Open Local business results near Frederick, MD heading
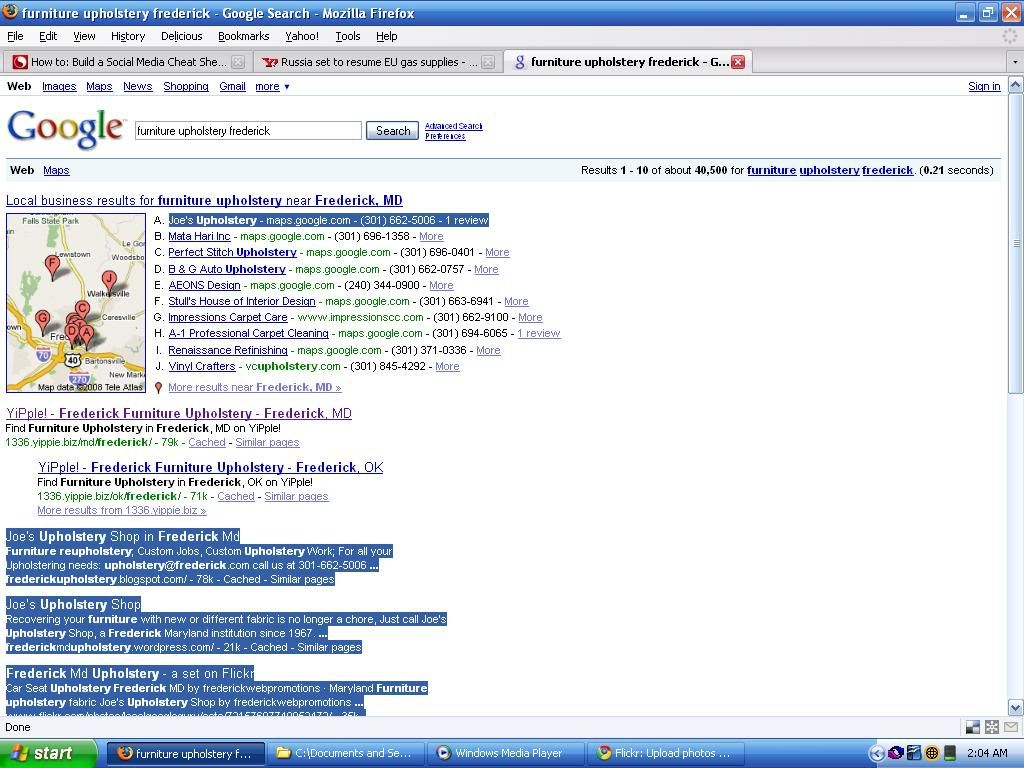 pyautogui.click(x=204, y=200)
